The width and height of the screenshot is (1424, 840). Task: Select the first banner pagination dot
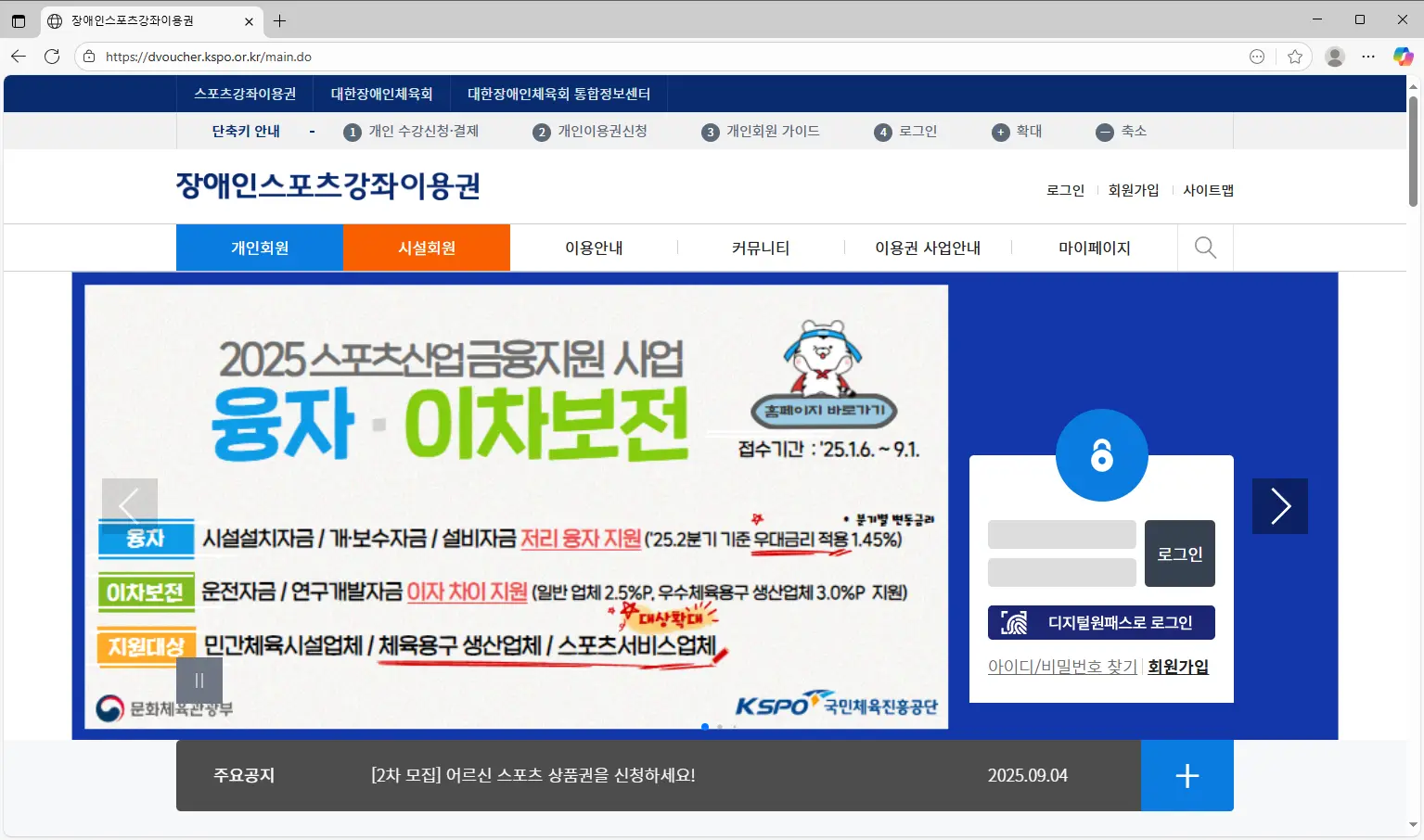705,727
